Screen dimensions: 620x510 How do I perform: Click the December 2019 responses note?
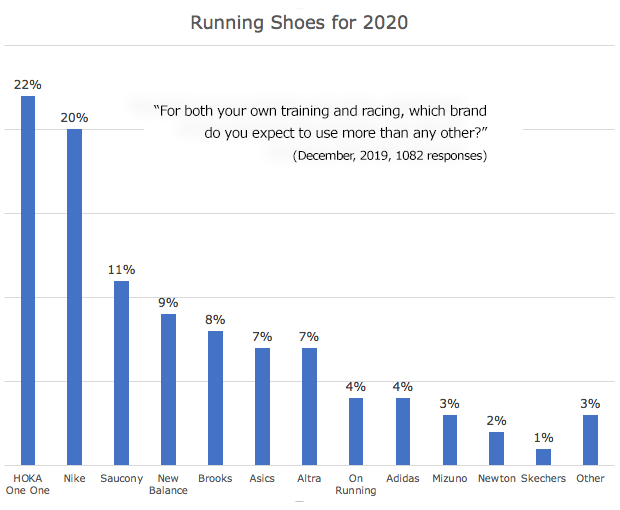[390, 157]
